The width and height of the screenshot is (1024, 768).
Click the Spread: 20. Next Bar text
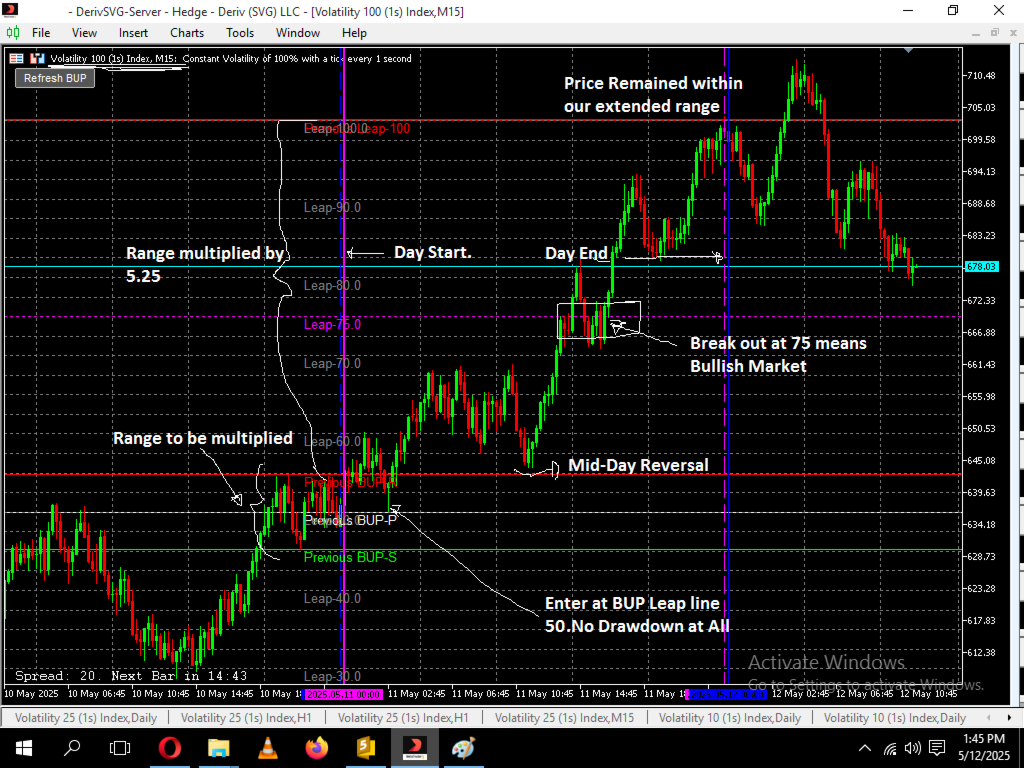coord(131,676)
